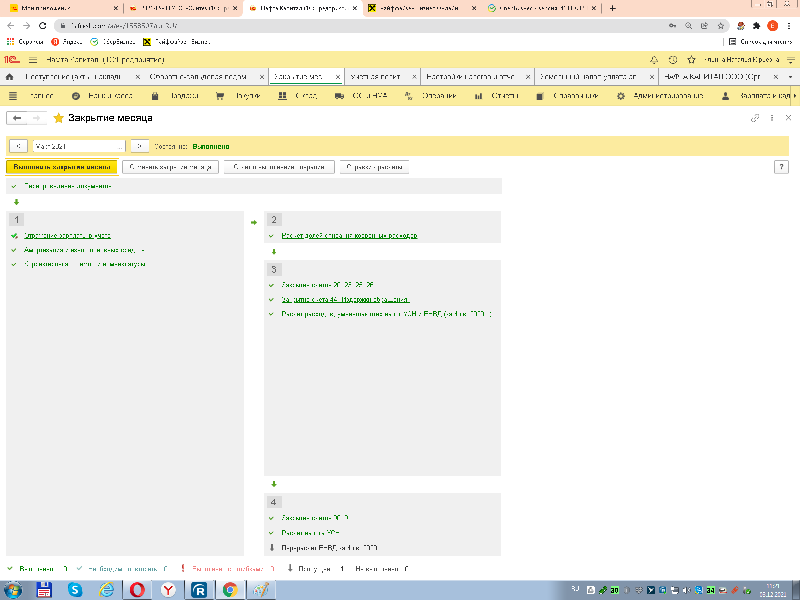Open Internet Explorer from the taskbar
Screen dimensions: 800x600
[106, 590]
